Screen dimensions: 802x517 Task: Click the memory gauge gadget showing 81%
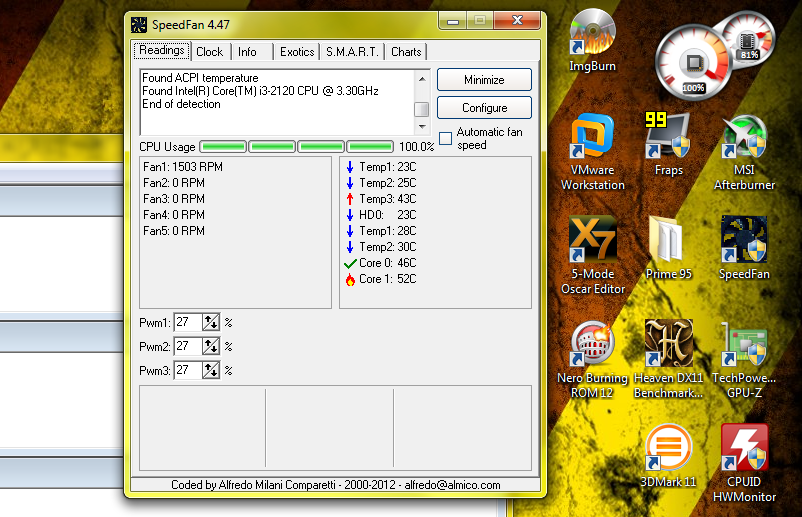749,39
